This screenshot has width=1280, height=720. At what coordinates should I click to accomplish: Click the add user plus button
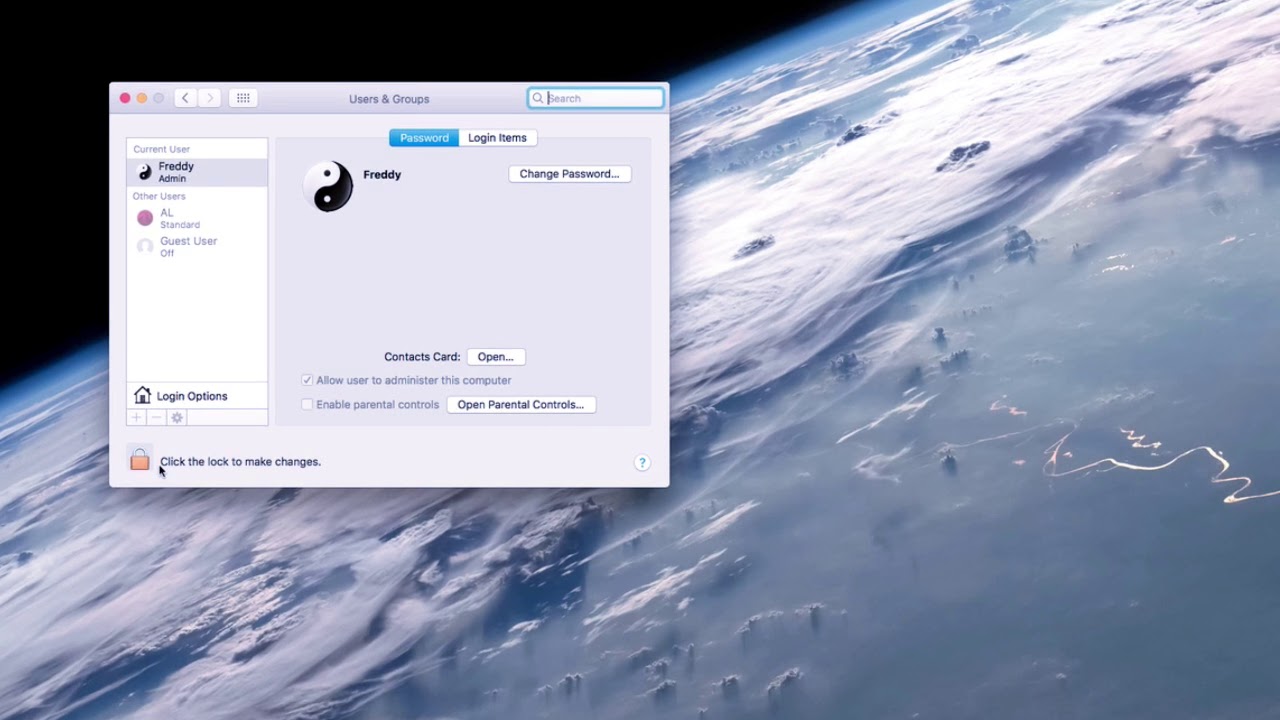pos(137,418)
